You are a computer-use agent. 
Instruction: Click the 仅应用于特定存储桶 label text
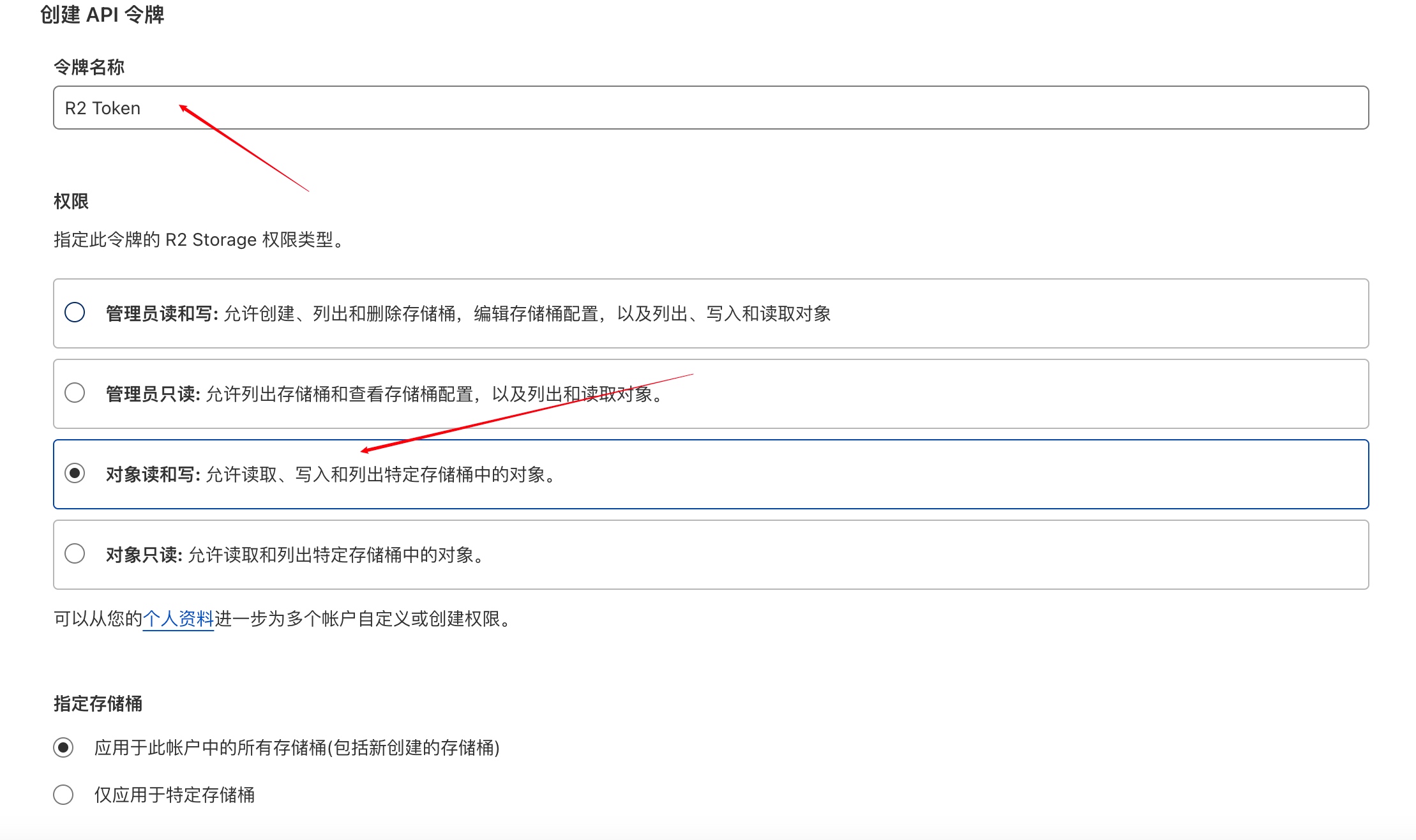pos(174,795)
